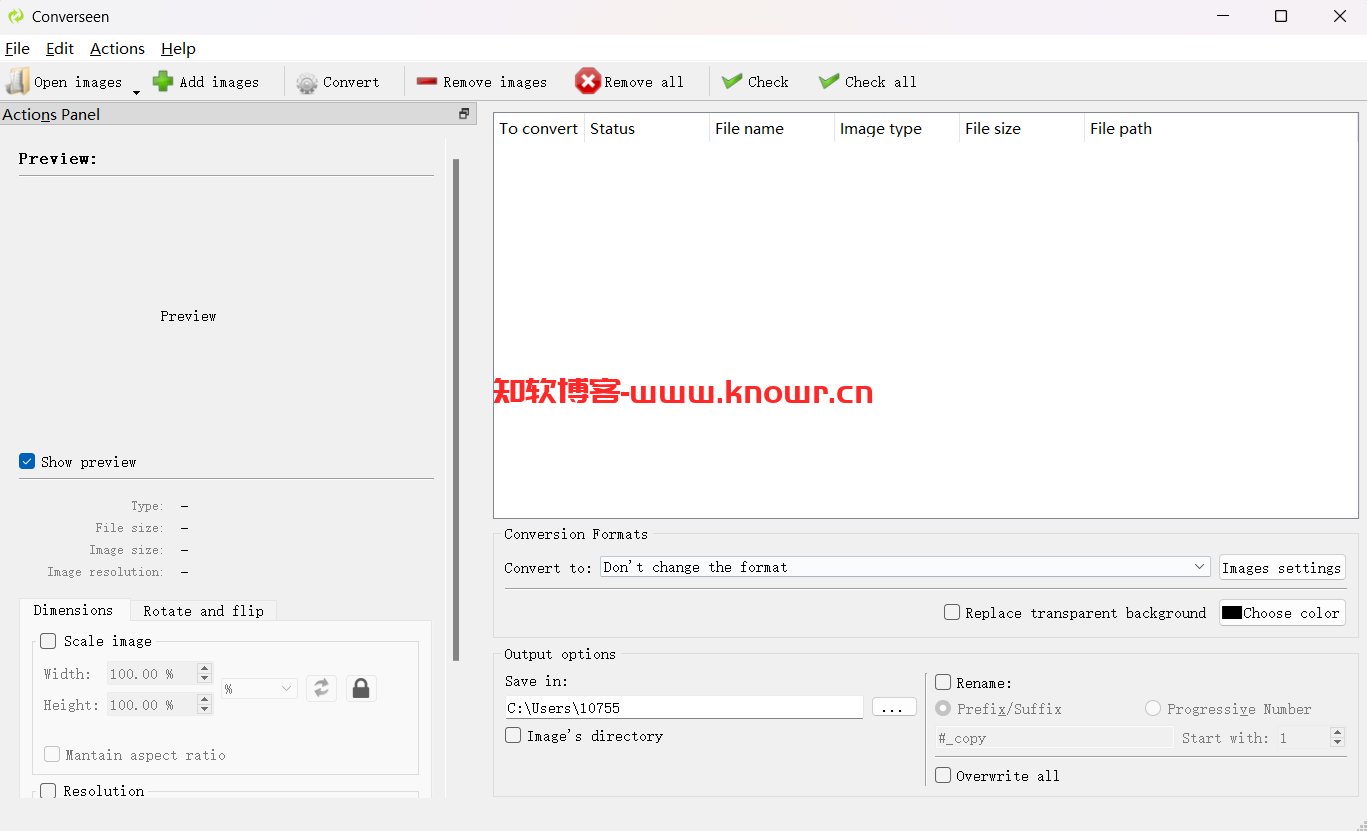Enable the Resolution checkbox
1367x831 pixels.
coord(48,791)
